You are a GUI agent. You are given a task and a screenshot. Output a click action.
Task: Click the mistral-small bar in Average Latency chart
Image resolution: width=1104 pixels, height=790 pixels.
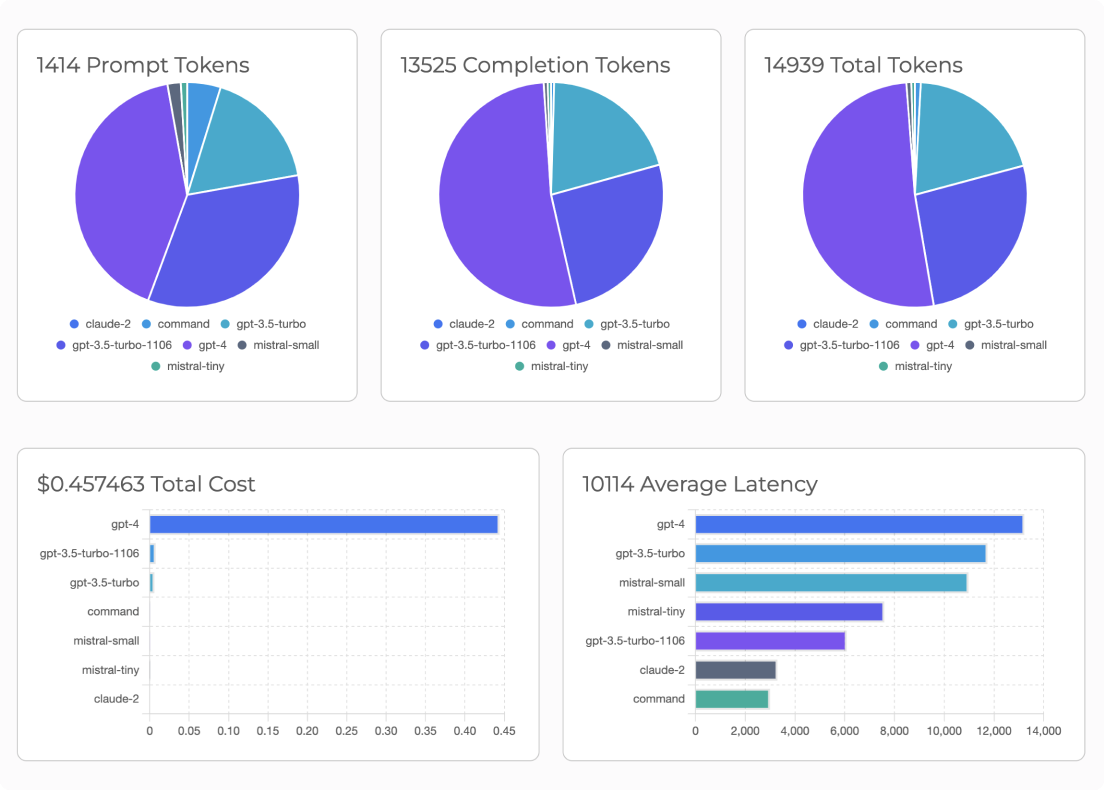point(830,581)
